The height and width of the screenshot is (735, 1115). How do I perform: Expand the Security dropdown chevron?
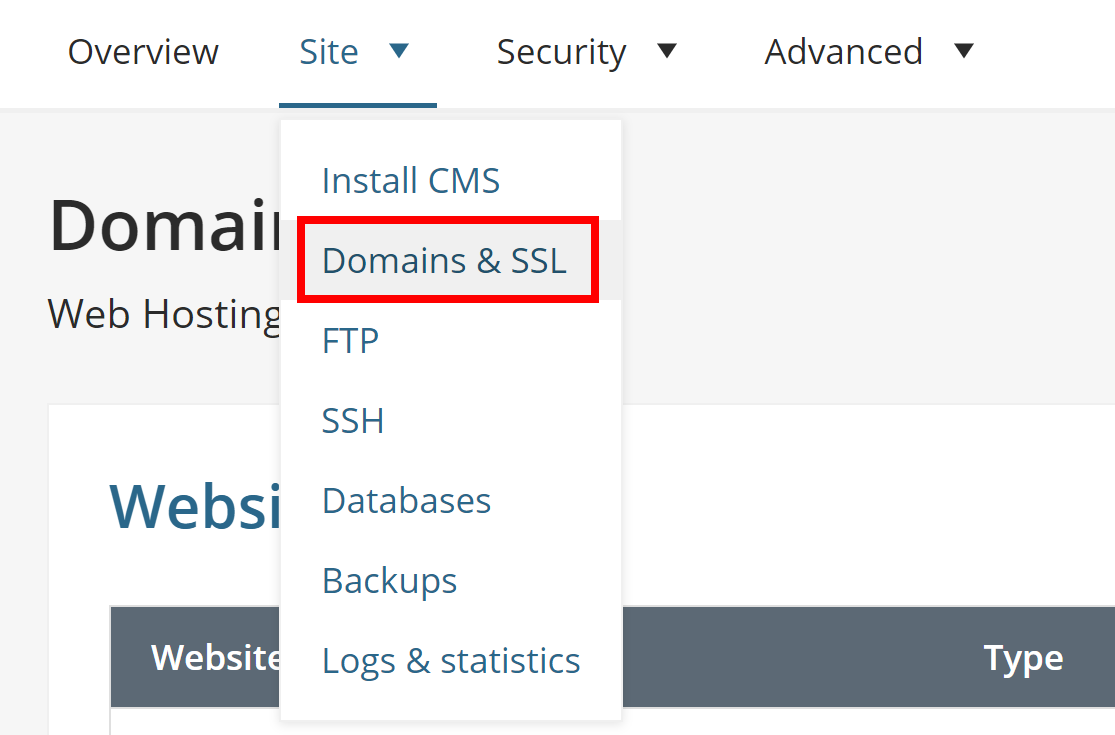click(668, 52)
